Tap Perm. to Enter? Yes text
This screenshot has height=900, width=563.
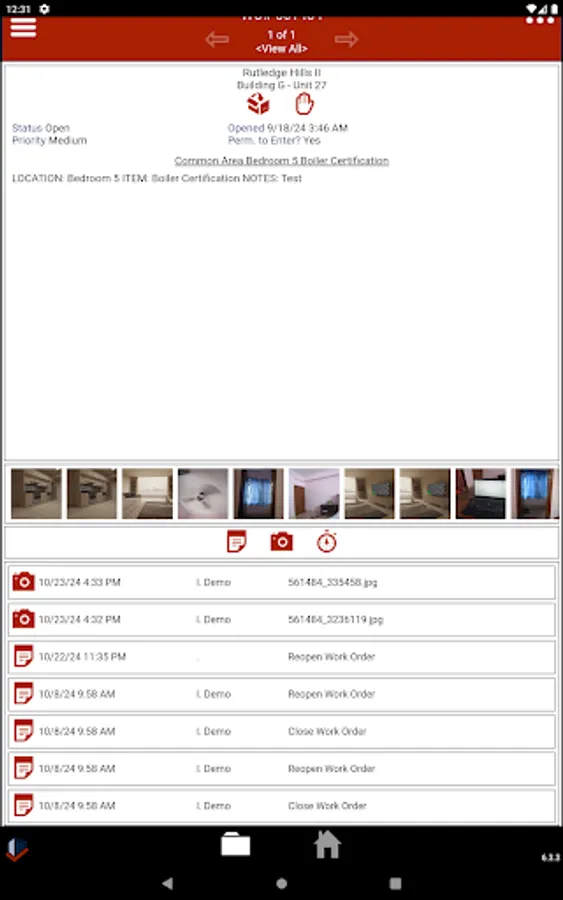pyautogui.click(x=274, y=141)
